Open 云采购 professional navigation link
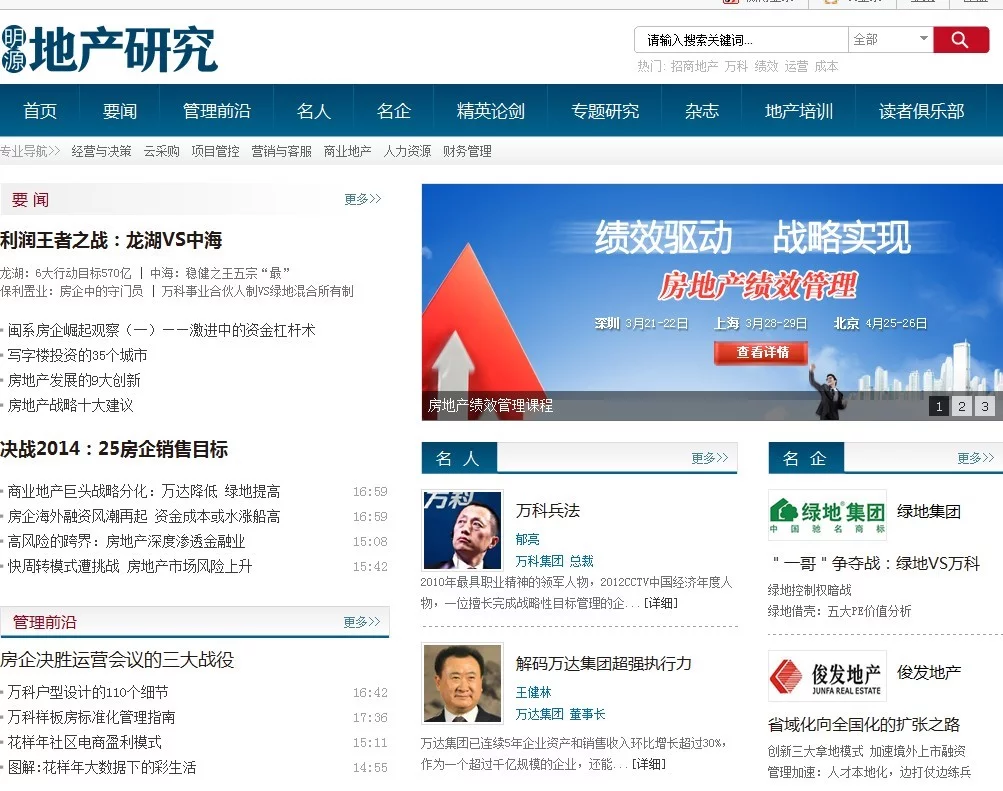Viewport: 1003px width, 791px height. coord(161,151)
